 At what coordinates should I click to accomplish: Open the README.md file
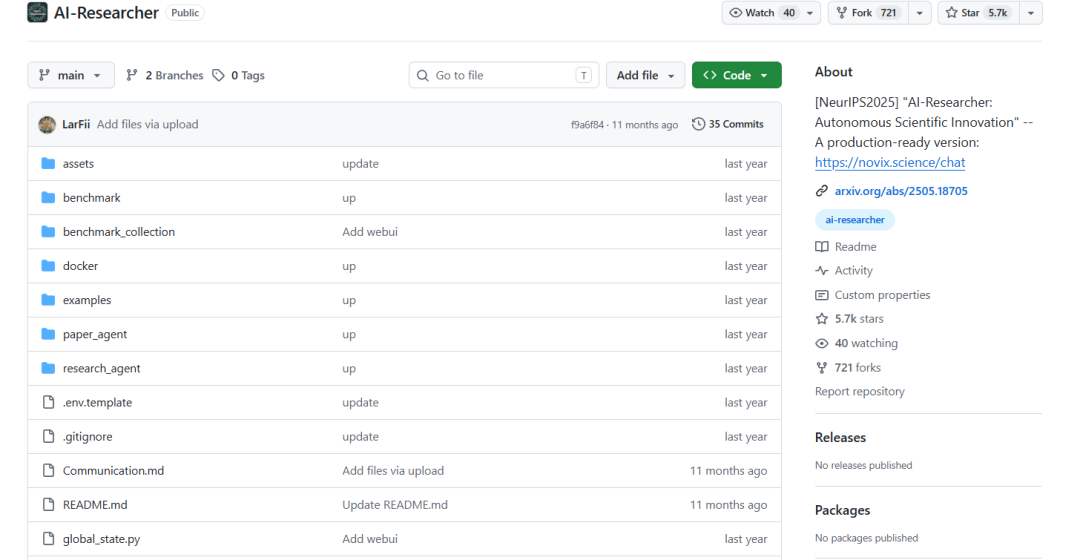(95, 505)
